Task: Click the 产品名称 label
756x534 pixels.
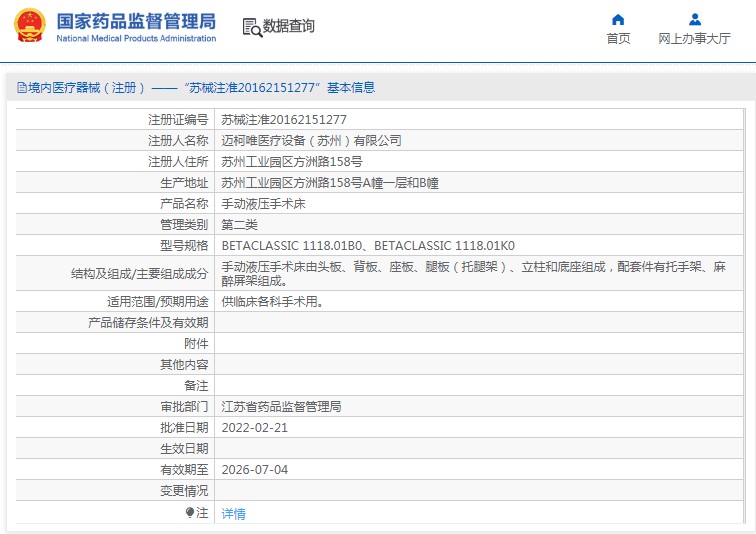Action: tap(184, 204)
